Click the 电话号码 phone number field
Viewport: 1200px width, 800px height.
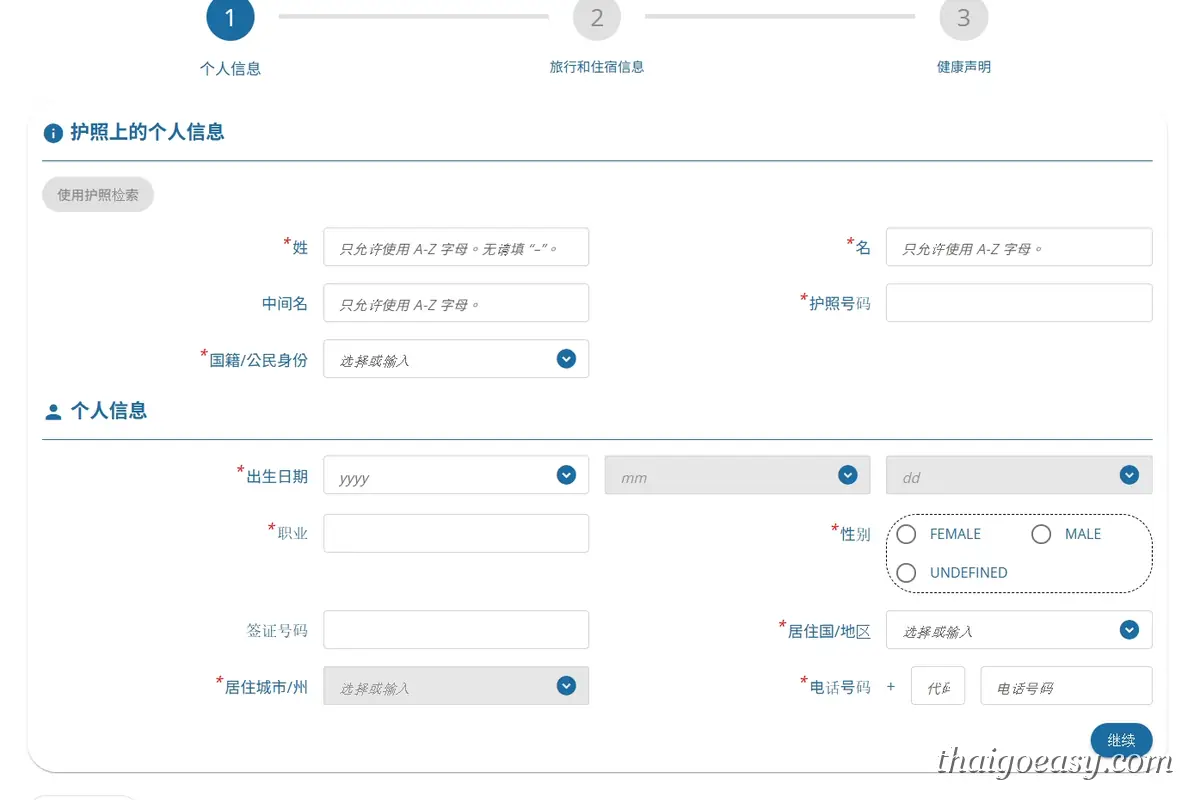(x=1067, y=686)
